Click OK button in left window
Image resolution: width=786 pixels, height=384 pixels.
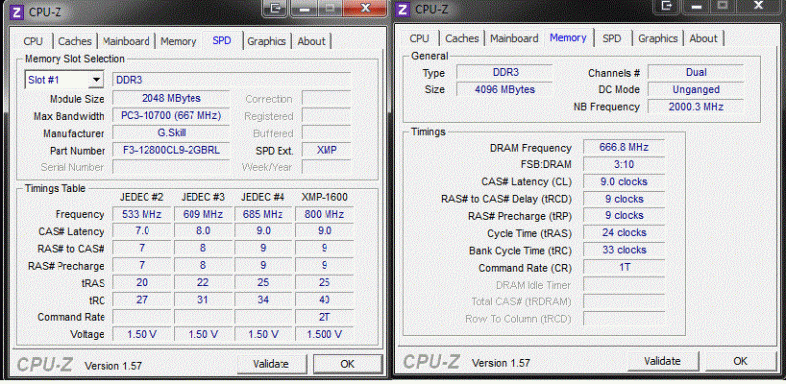(x=347, y=364)
